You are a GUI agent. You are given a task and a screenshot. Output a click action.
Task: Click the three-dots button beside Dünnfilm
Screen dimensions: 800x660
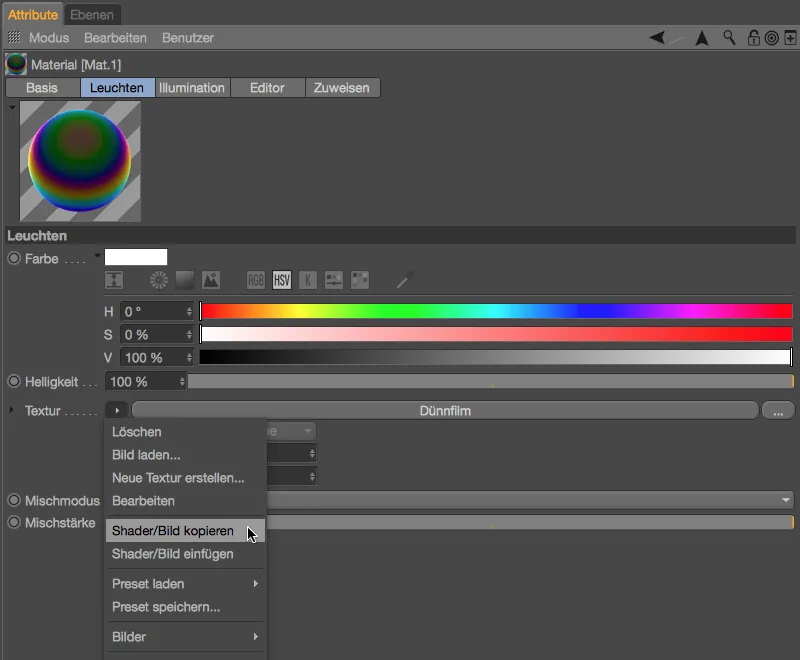point(778,410)
